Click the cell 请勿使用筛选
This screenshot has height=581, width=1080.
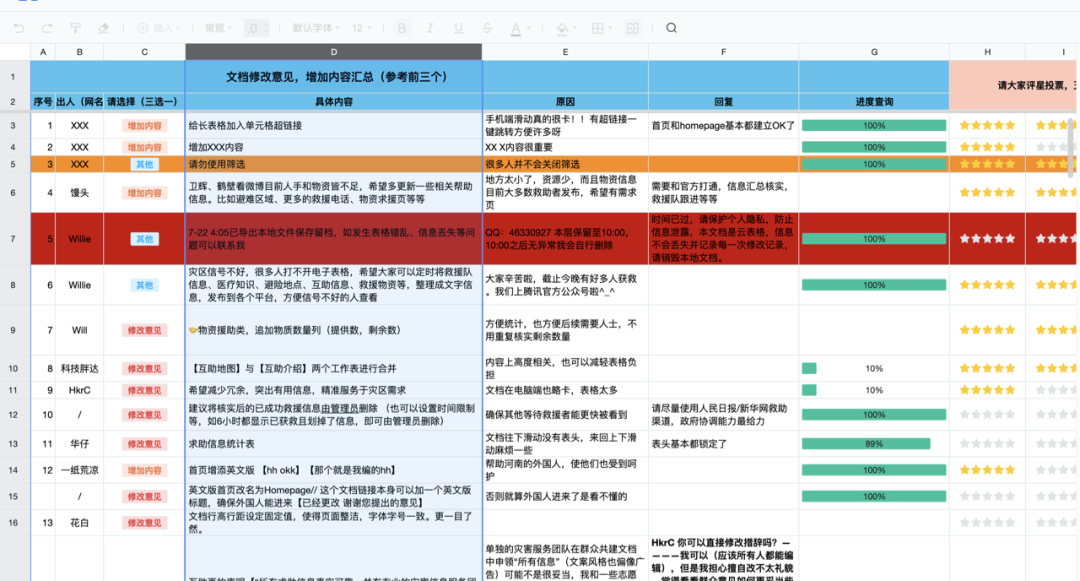333,165
